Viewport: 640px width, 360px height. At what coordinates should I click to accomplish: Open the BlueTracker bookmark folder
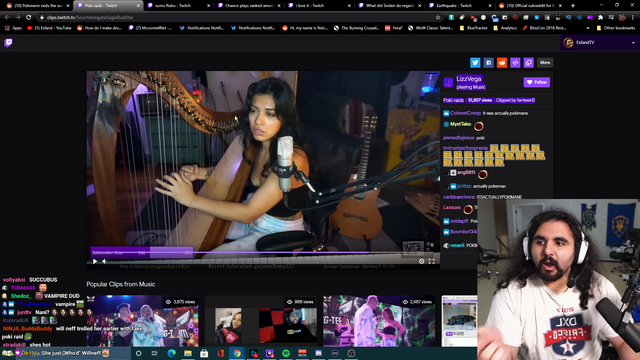tap(473, 28)
